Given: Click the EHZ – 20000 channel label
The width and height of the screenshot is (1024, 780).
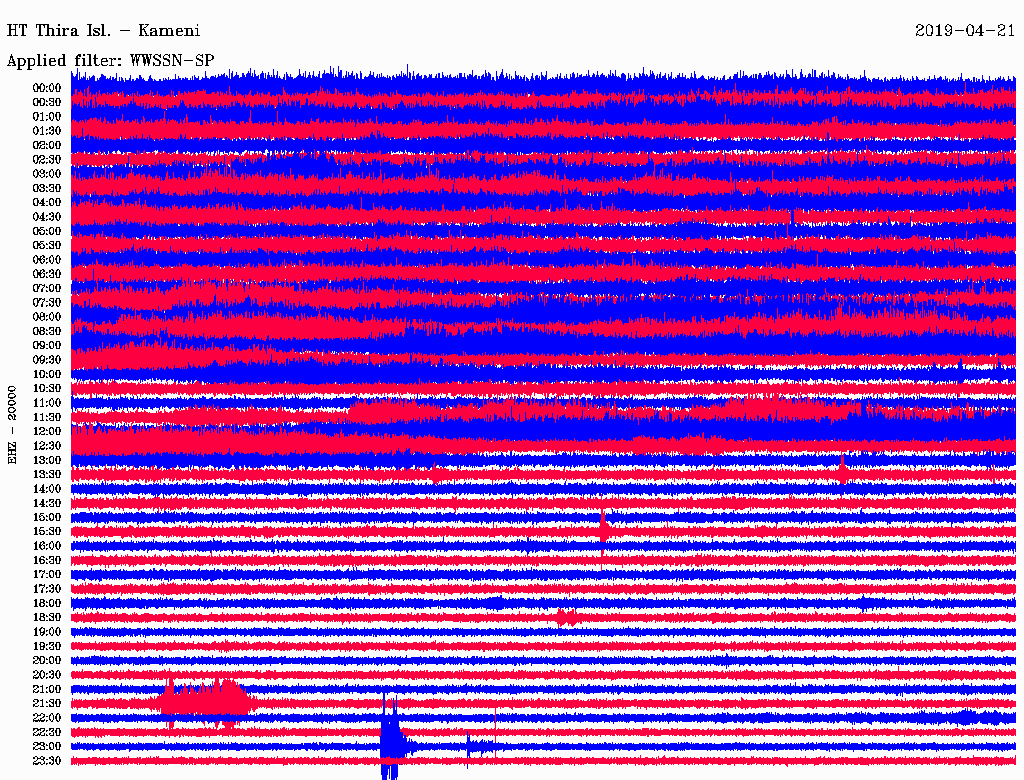Looking at the screenshot, I should point(12,425).
